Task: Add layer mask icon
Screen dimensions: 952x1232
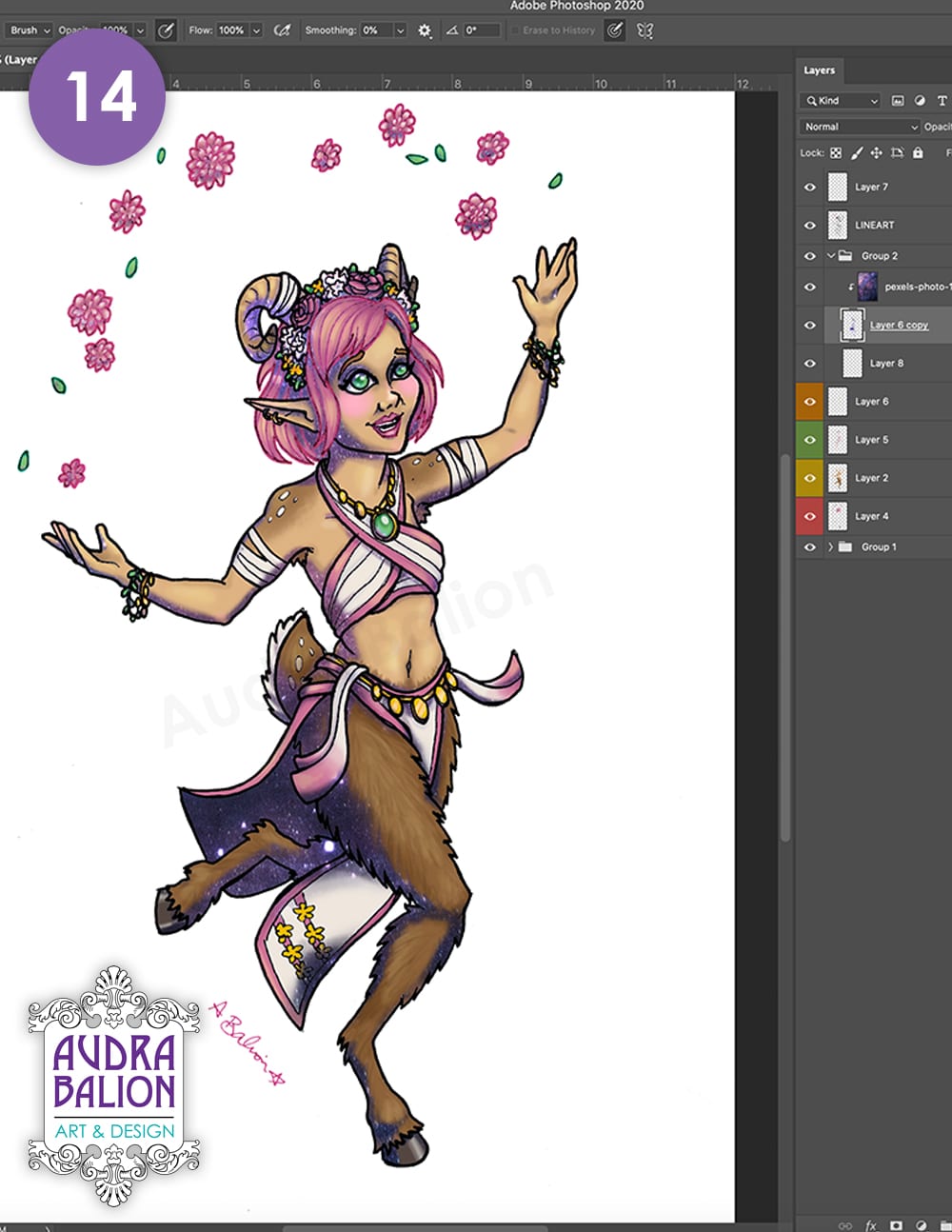Action: (x=896, y=1225)
